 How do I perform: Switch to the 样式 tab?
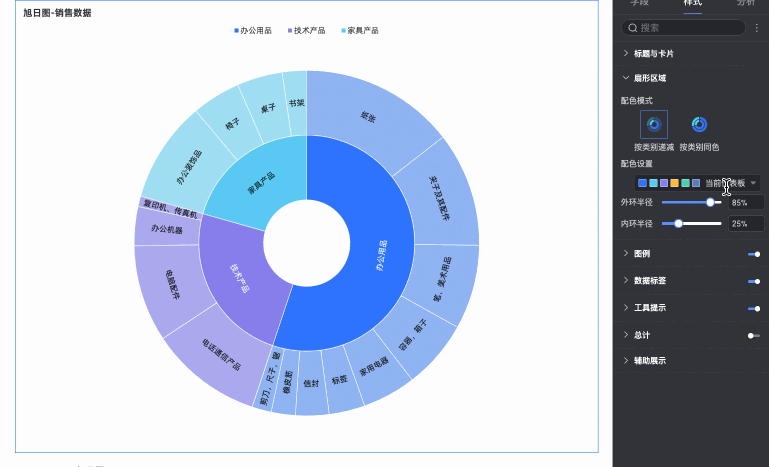click(692, 3)
